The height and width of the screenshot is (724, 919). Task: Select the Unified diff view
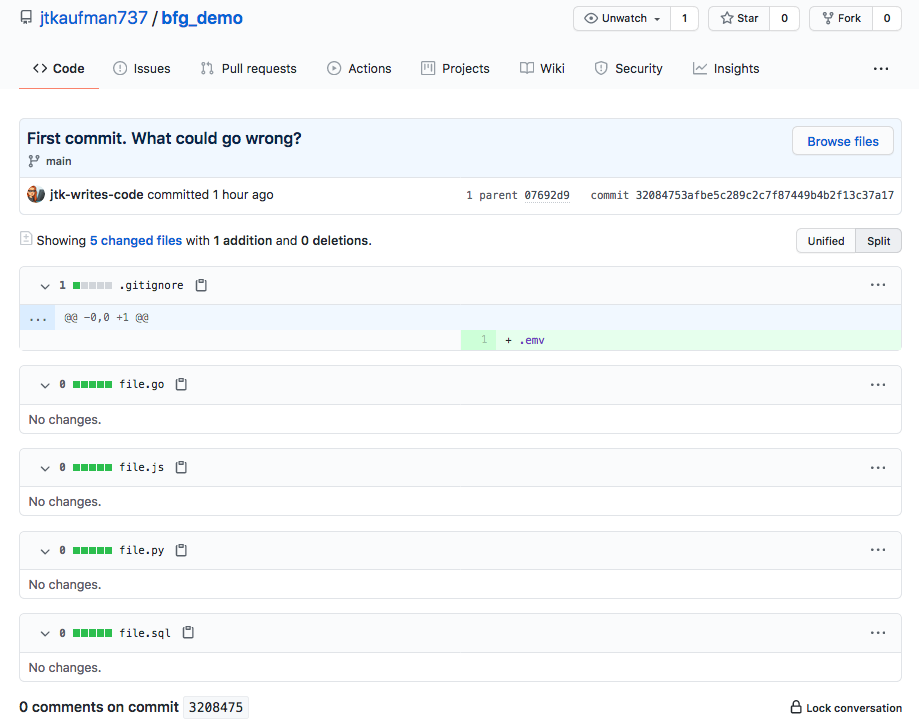point(825,240)
